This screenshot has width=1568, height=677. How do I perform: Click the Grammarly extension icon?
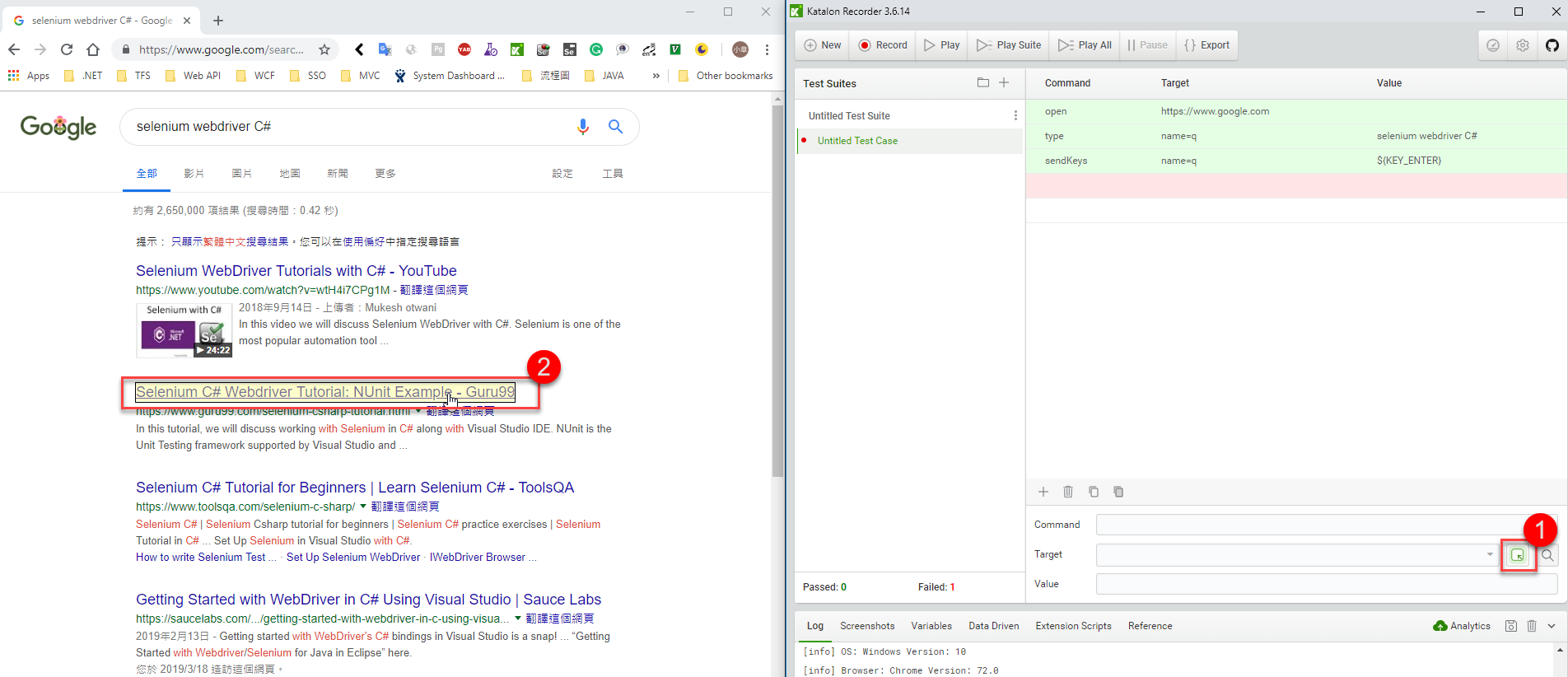pos(596,49)
